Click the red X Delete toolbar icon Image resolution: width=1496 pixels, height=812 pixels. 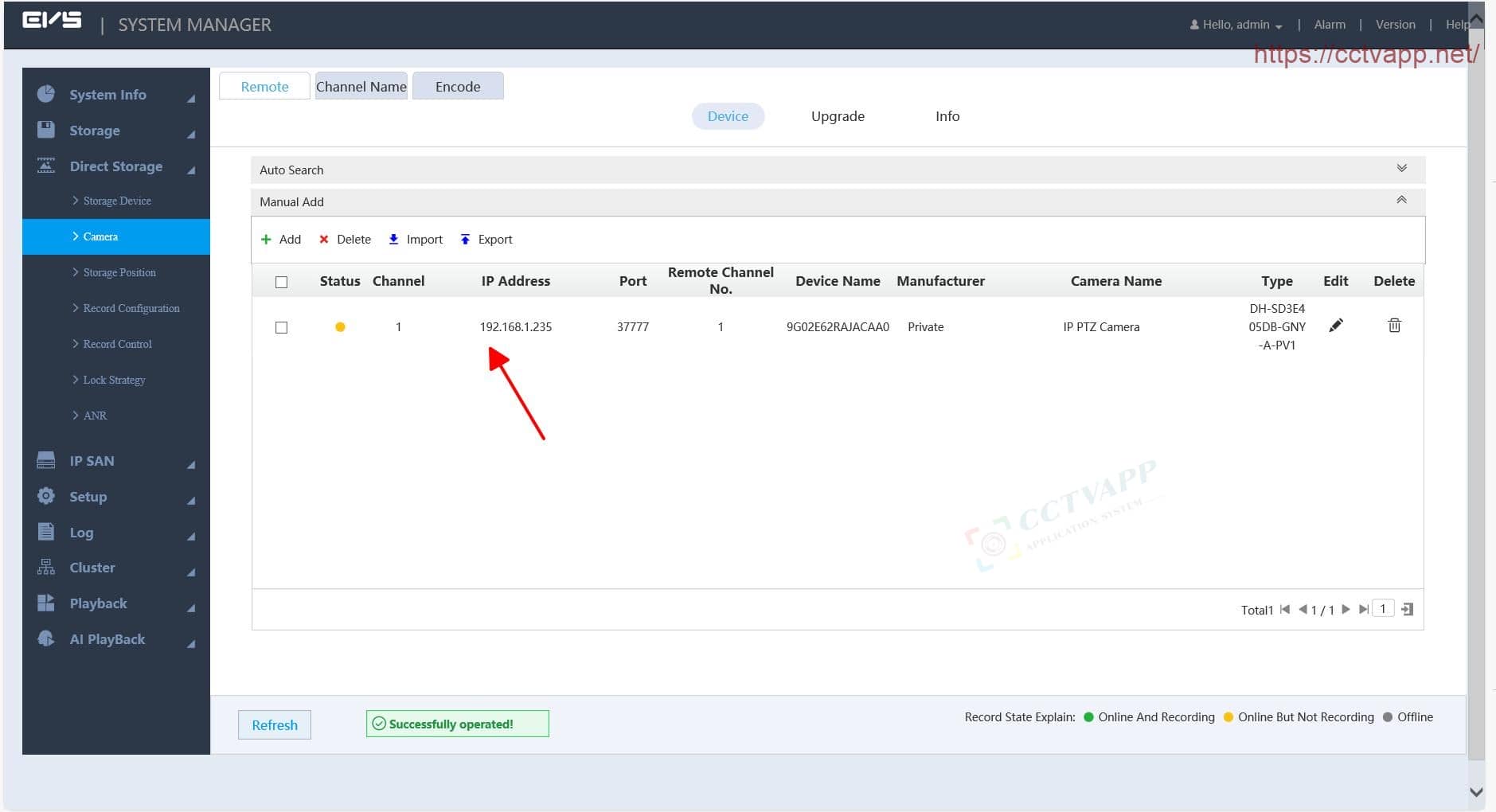tap(324, 240)
